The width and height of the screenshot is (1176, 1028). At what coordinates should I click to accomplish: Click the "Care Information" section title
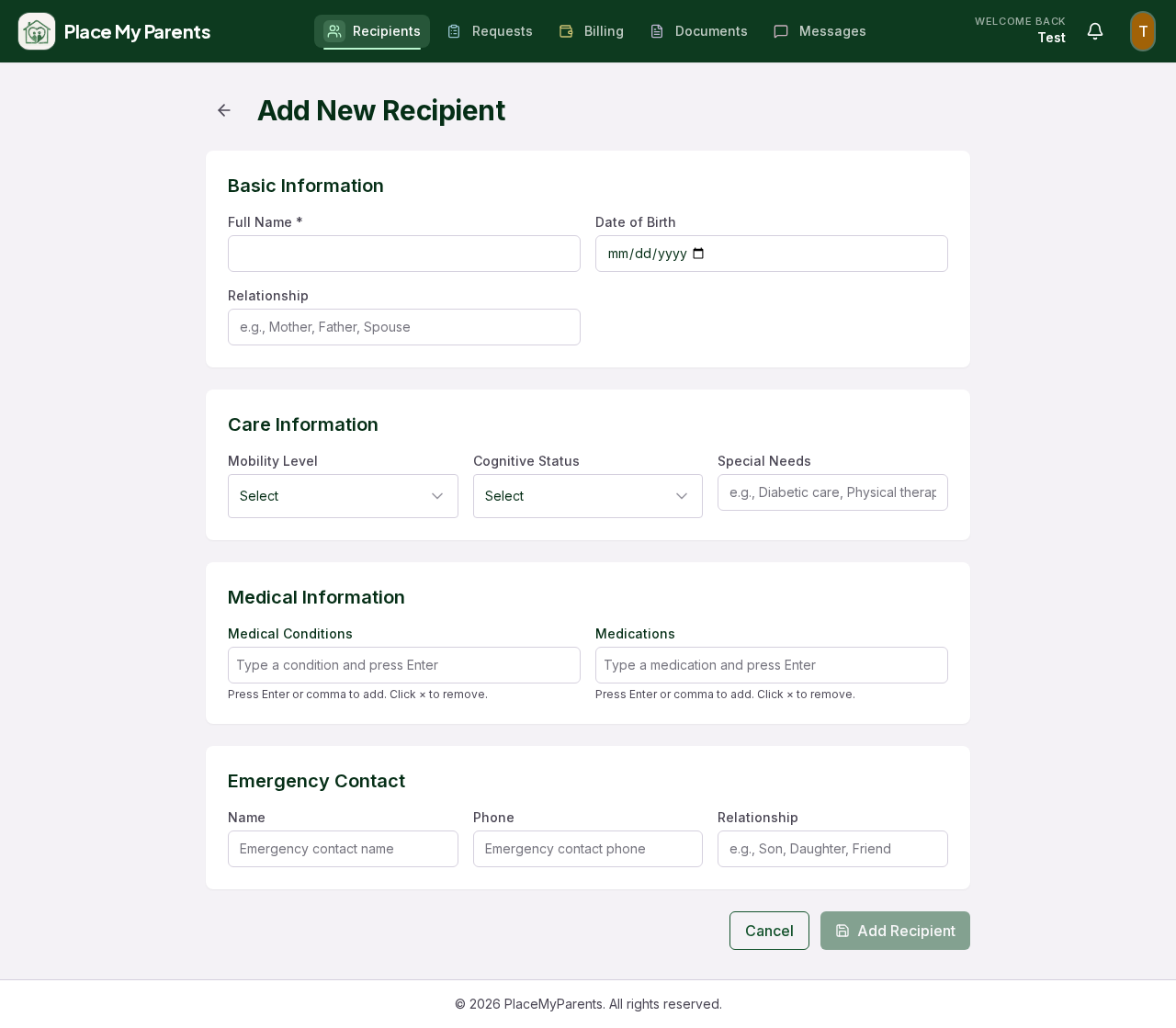point(303,424)
